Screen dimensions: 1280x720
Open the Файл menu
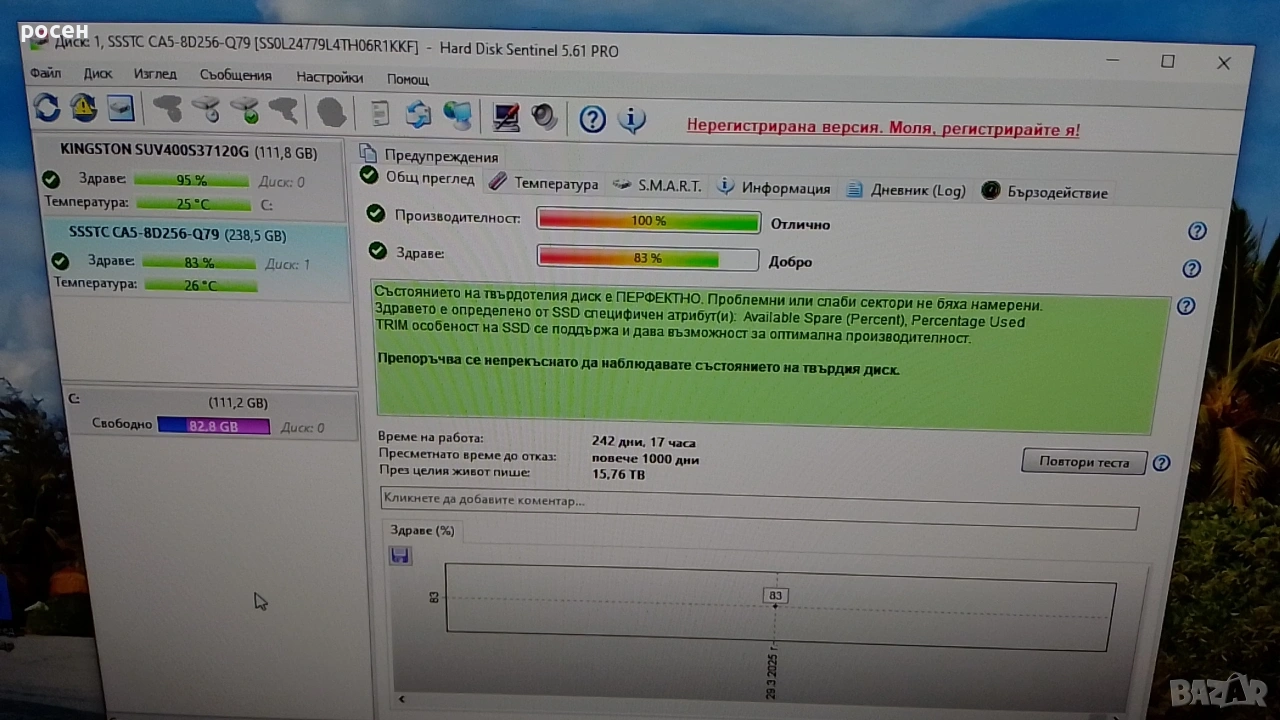pyautogui.click(x=46, y=73)
